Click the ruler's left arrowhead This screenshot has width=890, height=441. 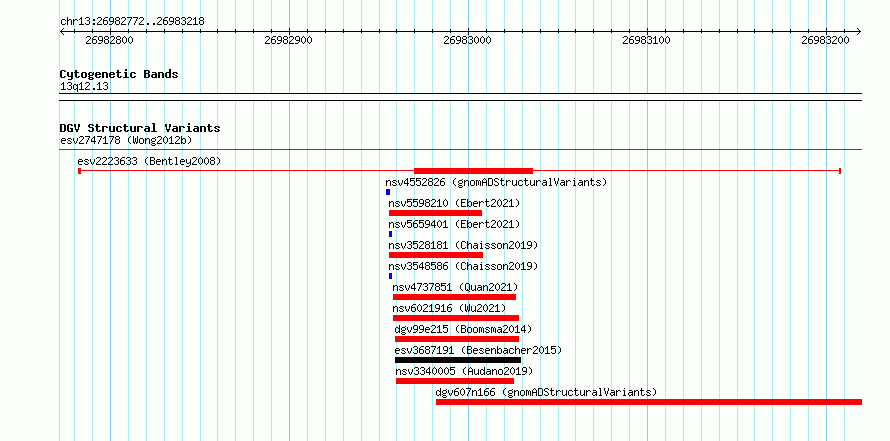pyautogui.click(x=62, y=32)
